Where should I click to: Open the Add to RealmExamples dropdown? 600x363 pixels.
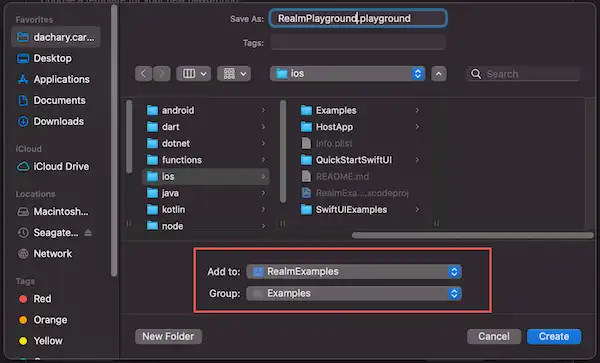pos(354,272)
